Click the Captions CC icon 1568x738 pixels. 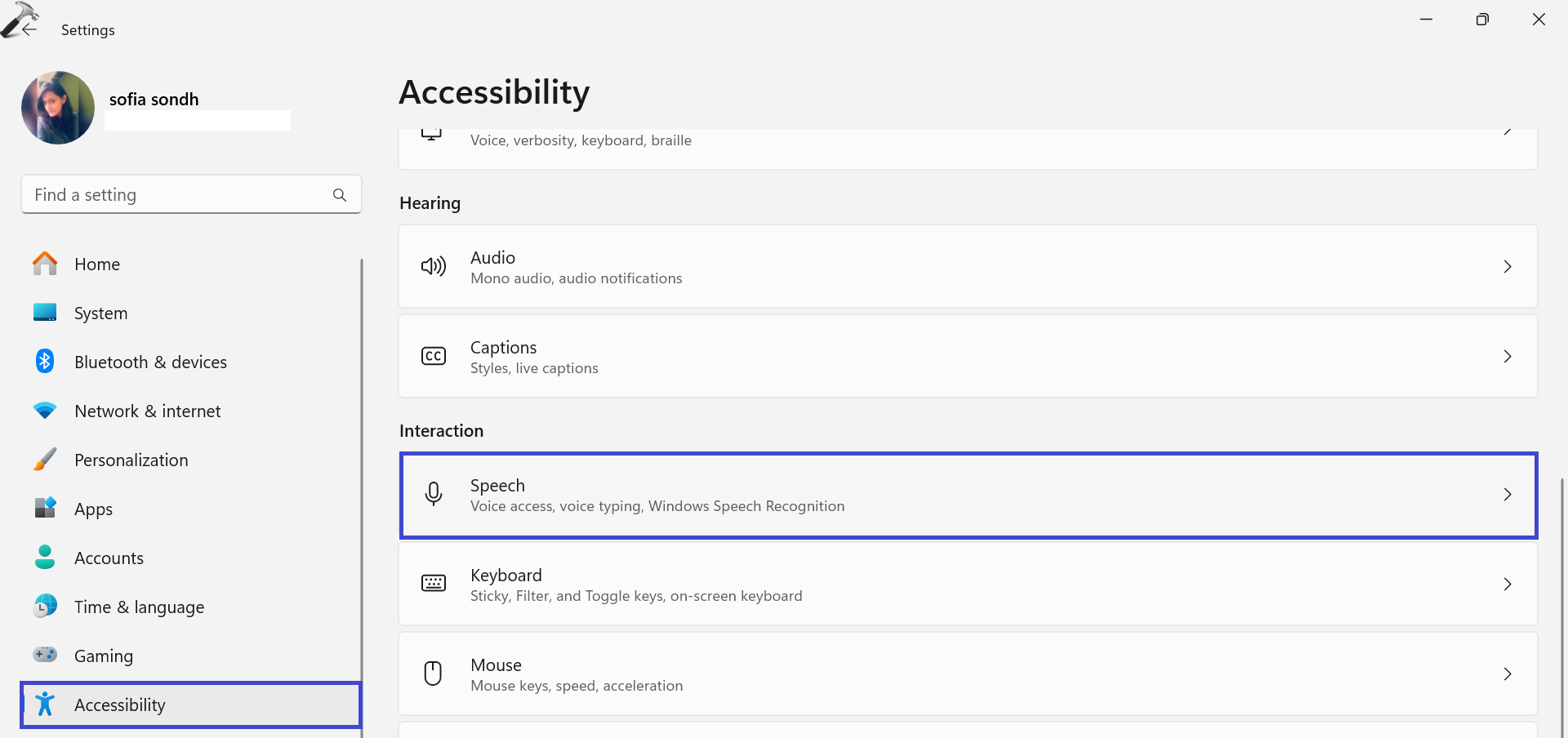coord(434,357)
